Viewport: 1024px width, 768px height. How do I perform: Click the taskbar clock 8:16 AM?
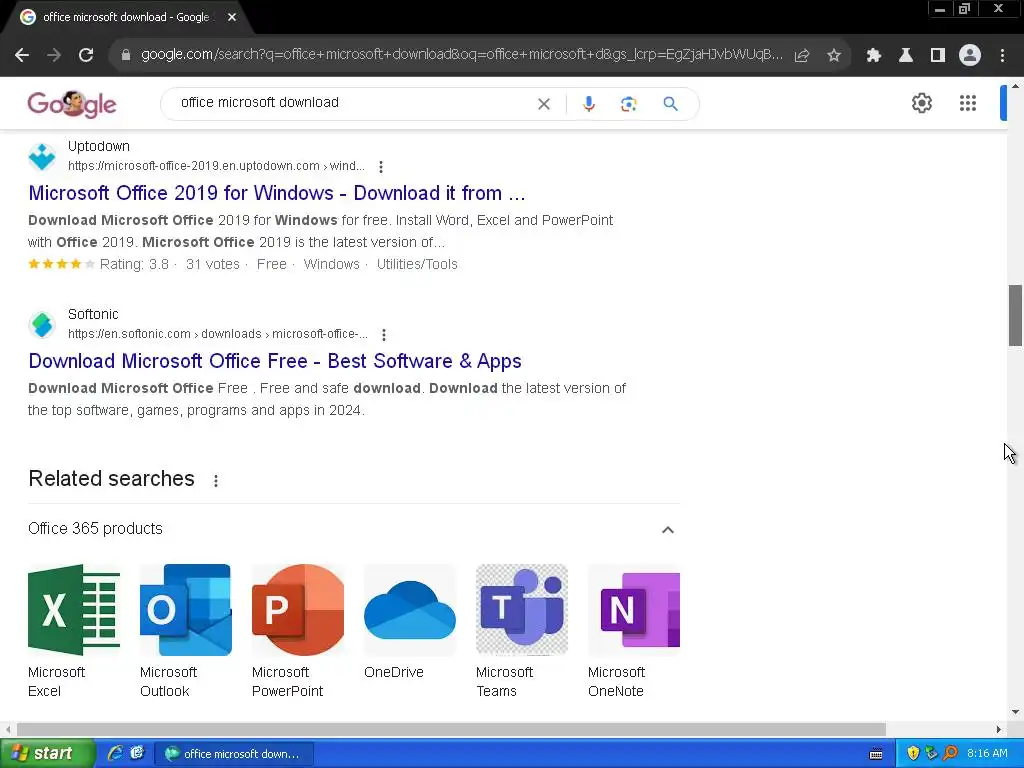987,754
